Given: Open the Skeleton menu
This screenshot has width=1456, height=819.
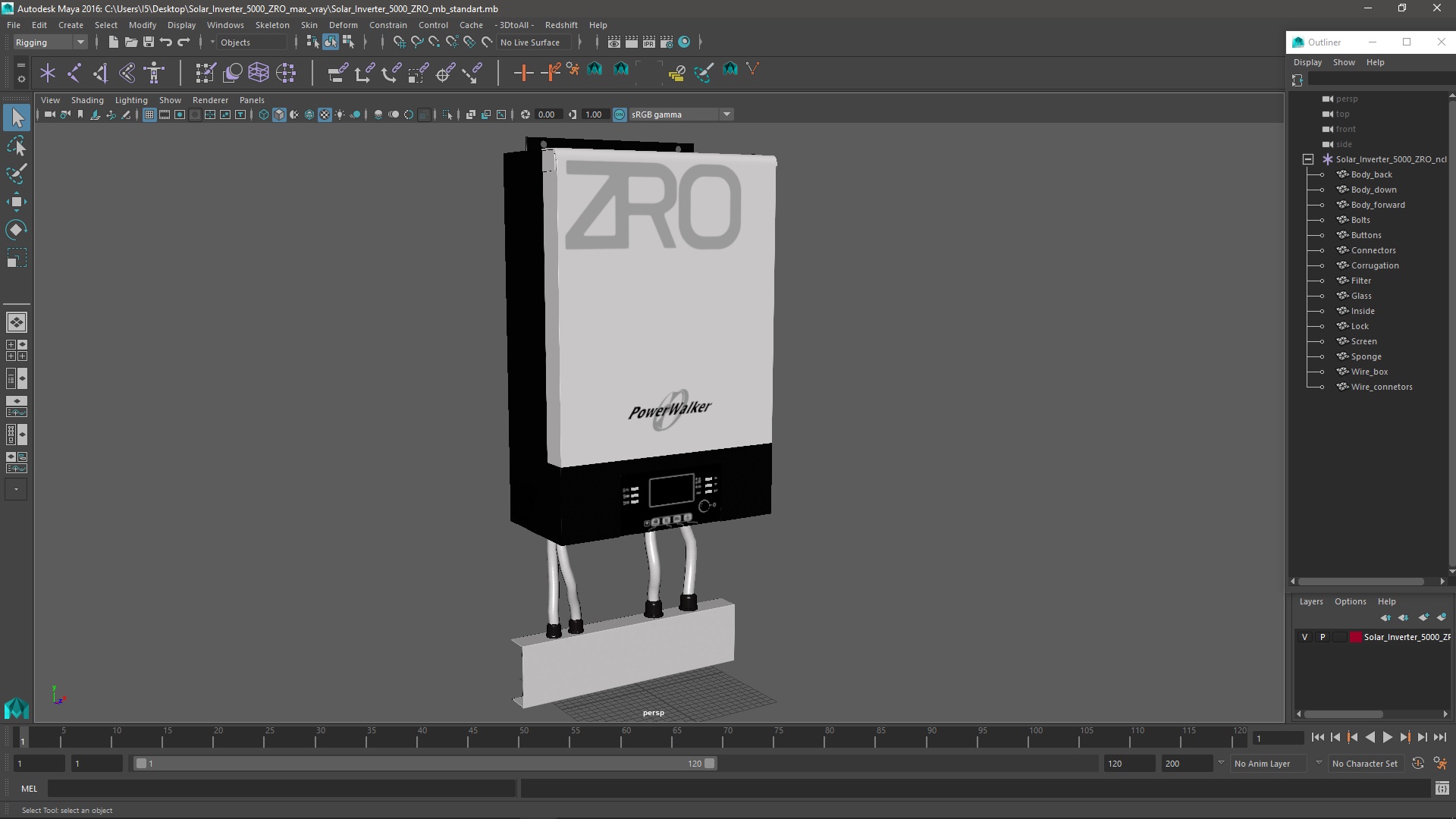Looking at the screenshot, I should (272, 25).
